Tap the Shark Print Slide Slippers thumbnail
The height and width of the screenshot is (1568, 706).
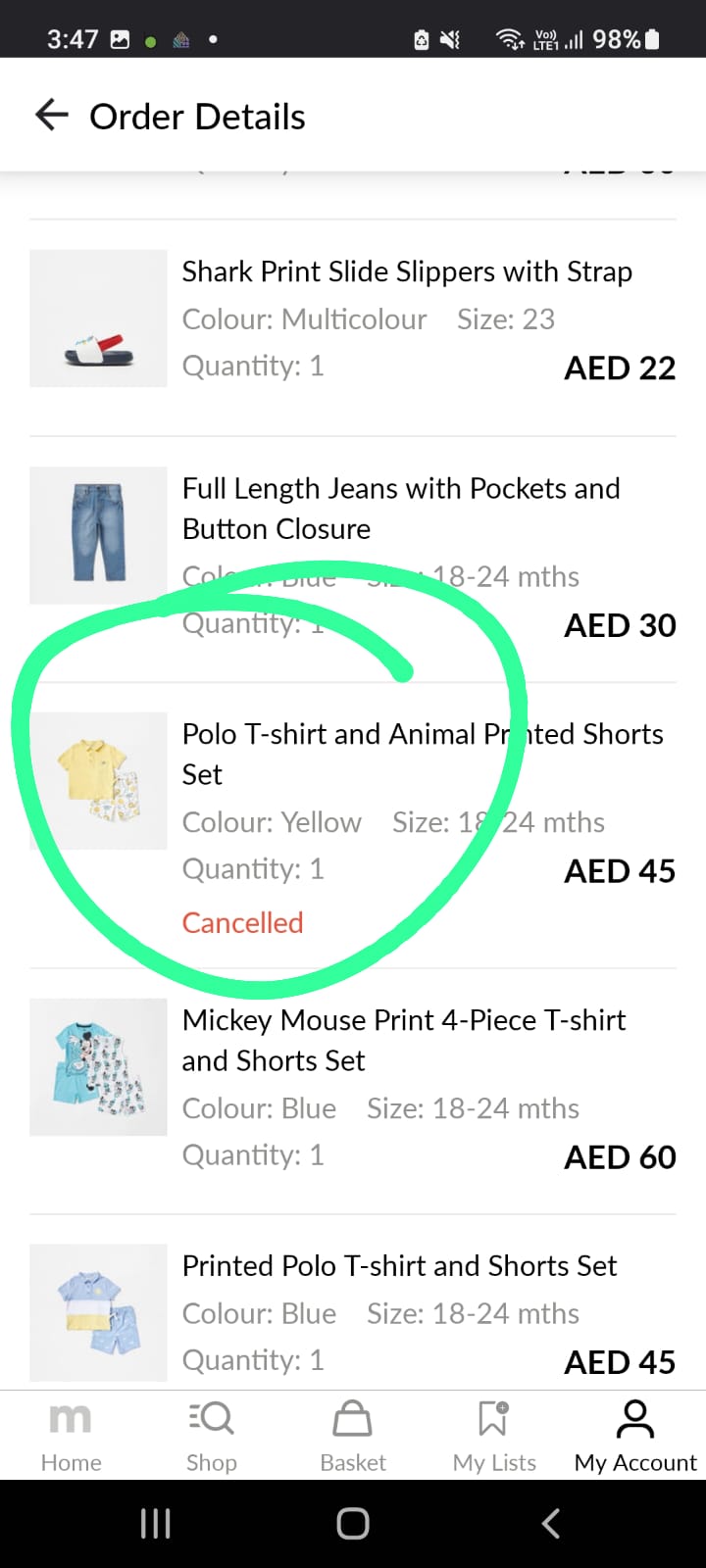point(98,318)
